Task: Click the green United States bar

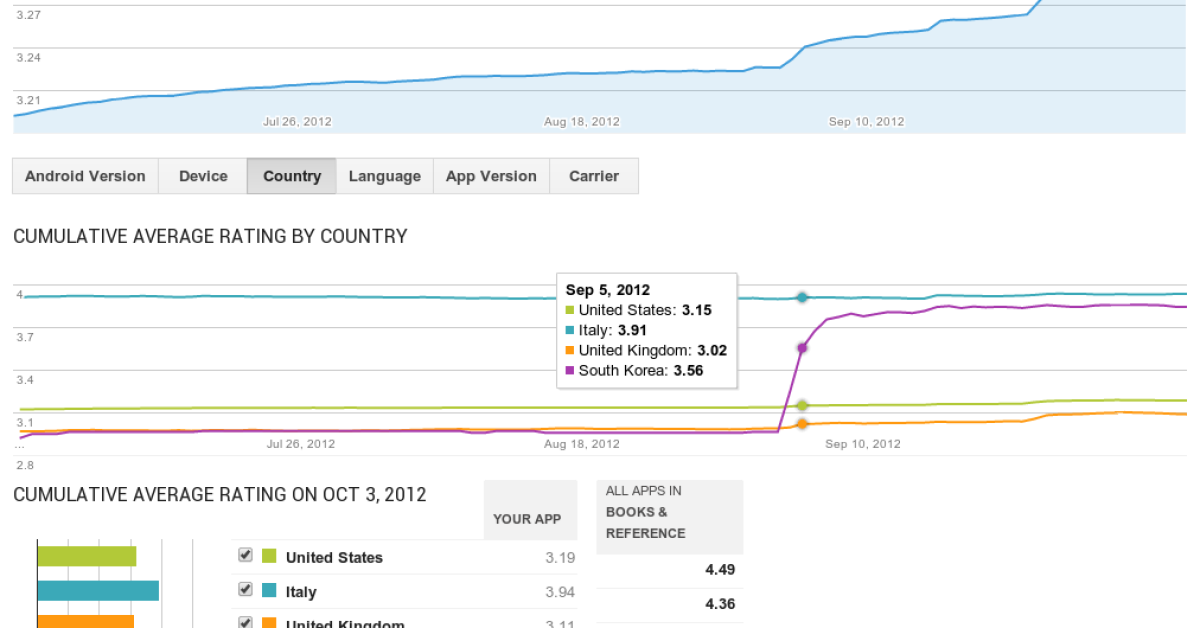Action: [86, 557]
